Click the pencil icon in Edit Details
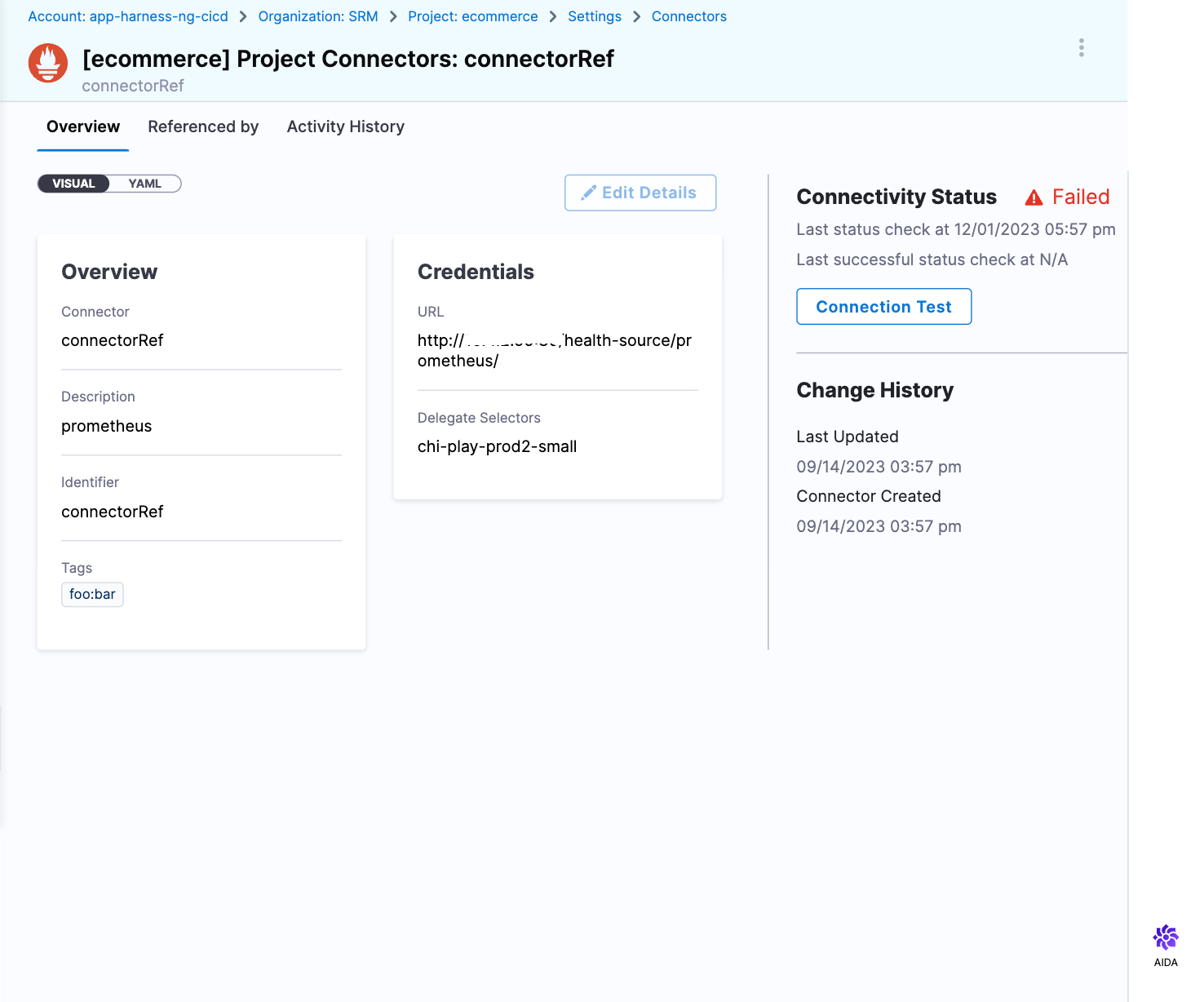1204x1002 pixels. point(588,193)
